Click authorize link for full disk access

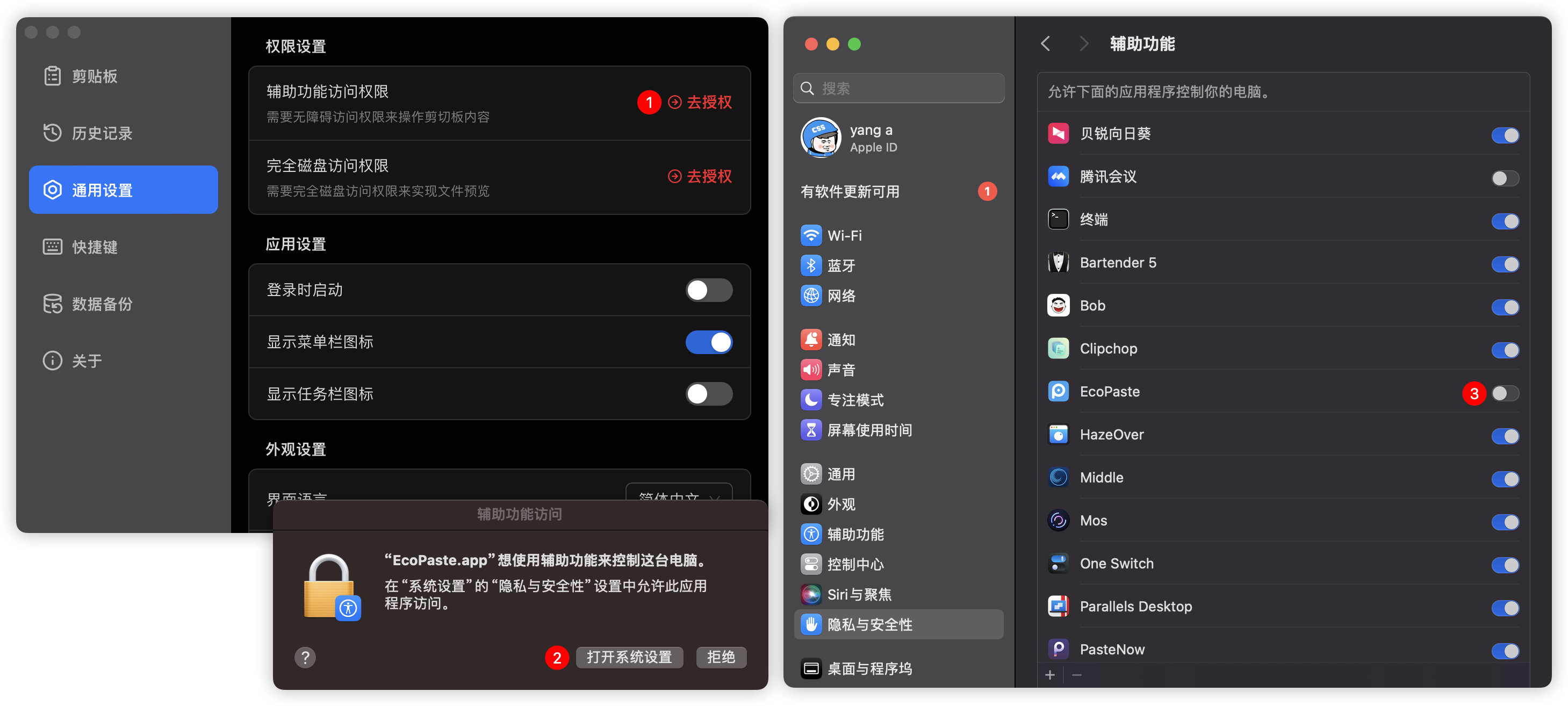(x=700, y=176)
